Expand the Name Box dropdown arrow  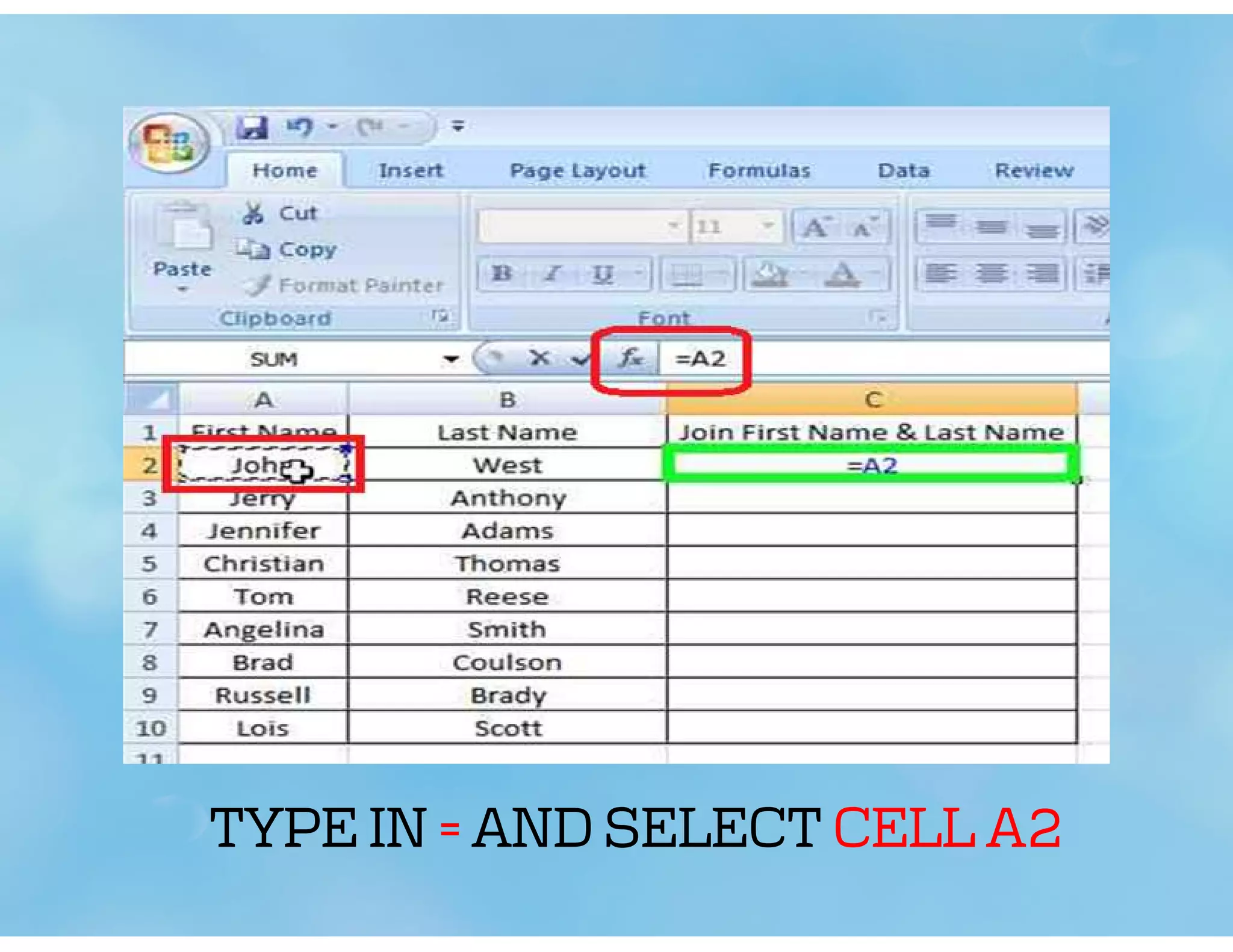(450, 359)
